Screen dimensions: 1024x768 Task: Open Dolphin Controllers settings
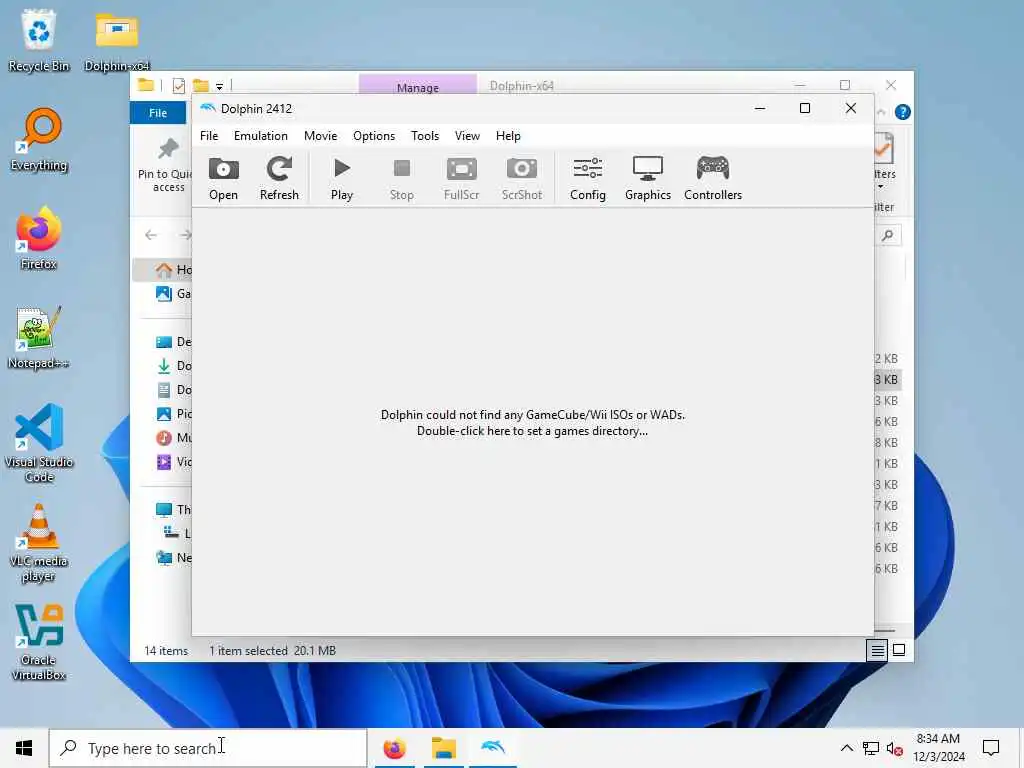pyautogui.click(x=713, y=178)
